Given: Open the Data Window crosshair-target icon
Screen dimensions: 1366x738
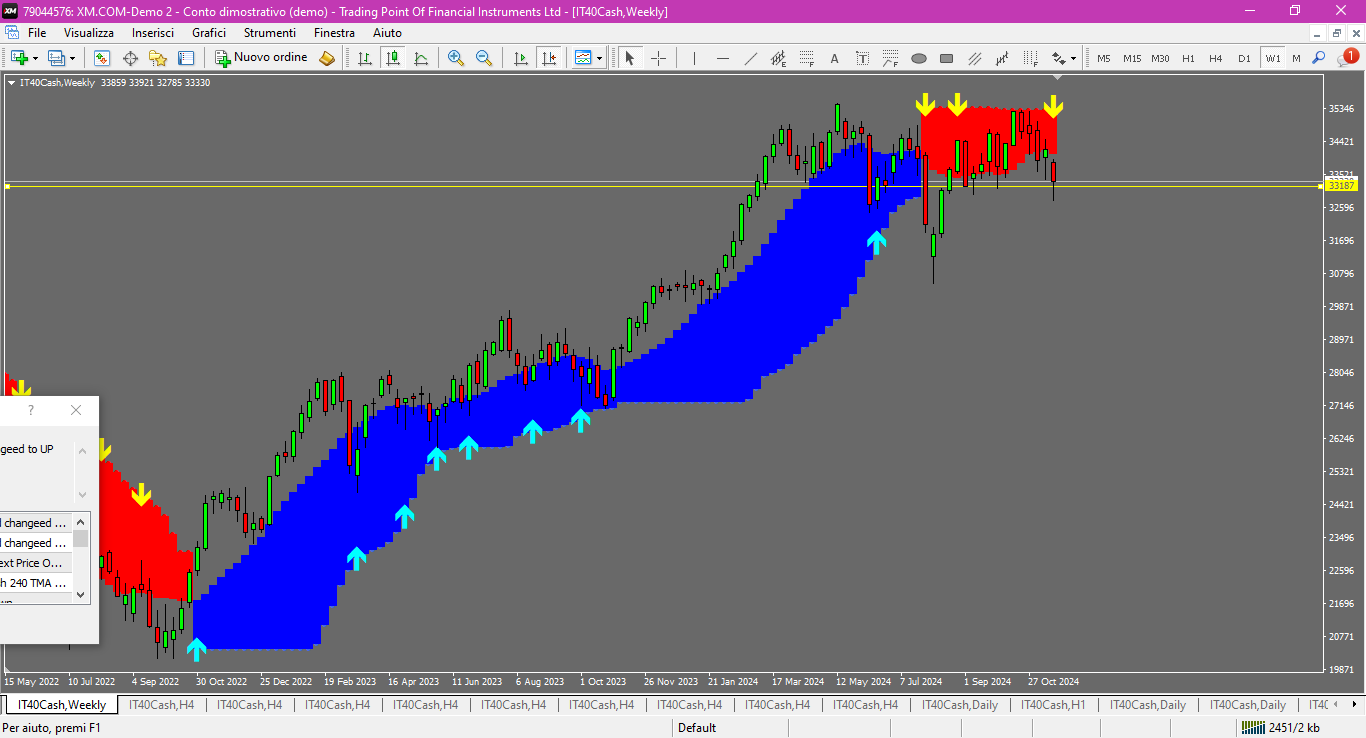Looking at the screenshot, I should (130, 58).
